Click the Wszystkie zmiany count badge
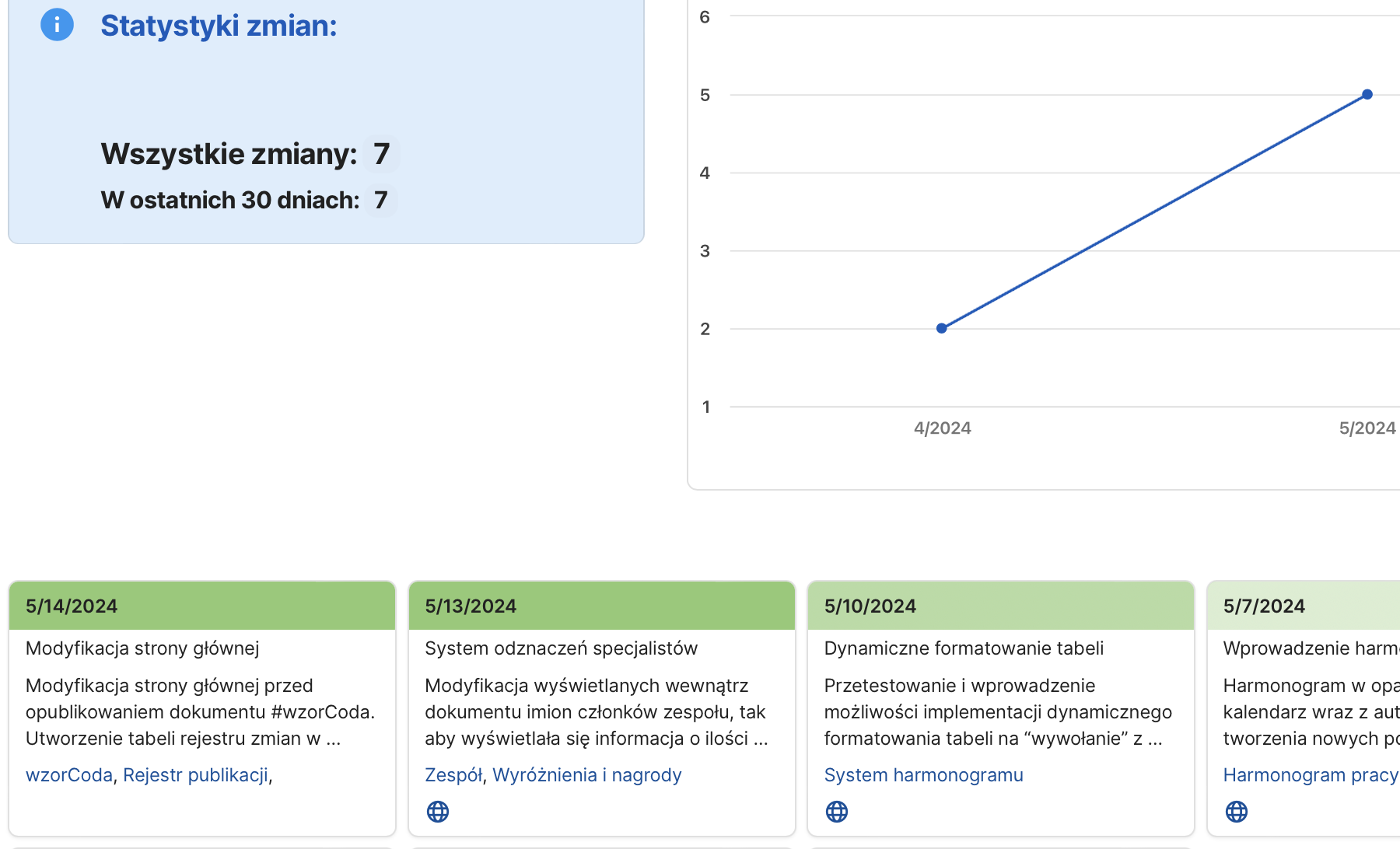This screenshot has width=1400, height=849. click(x=381, y=154)
